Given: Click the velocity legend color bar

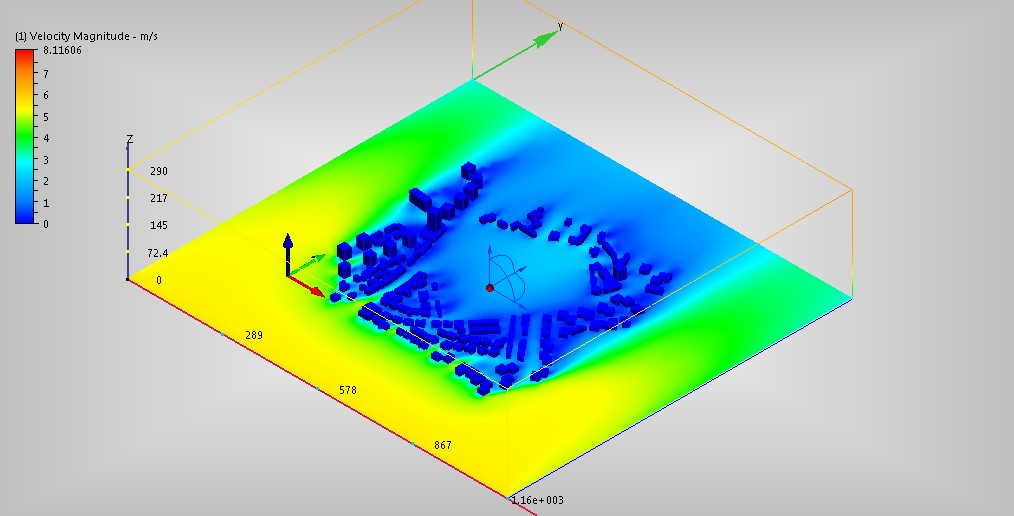Looking at the screenshot, I should pyautogui.click(x=25, y=136).
